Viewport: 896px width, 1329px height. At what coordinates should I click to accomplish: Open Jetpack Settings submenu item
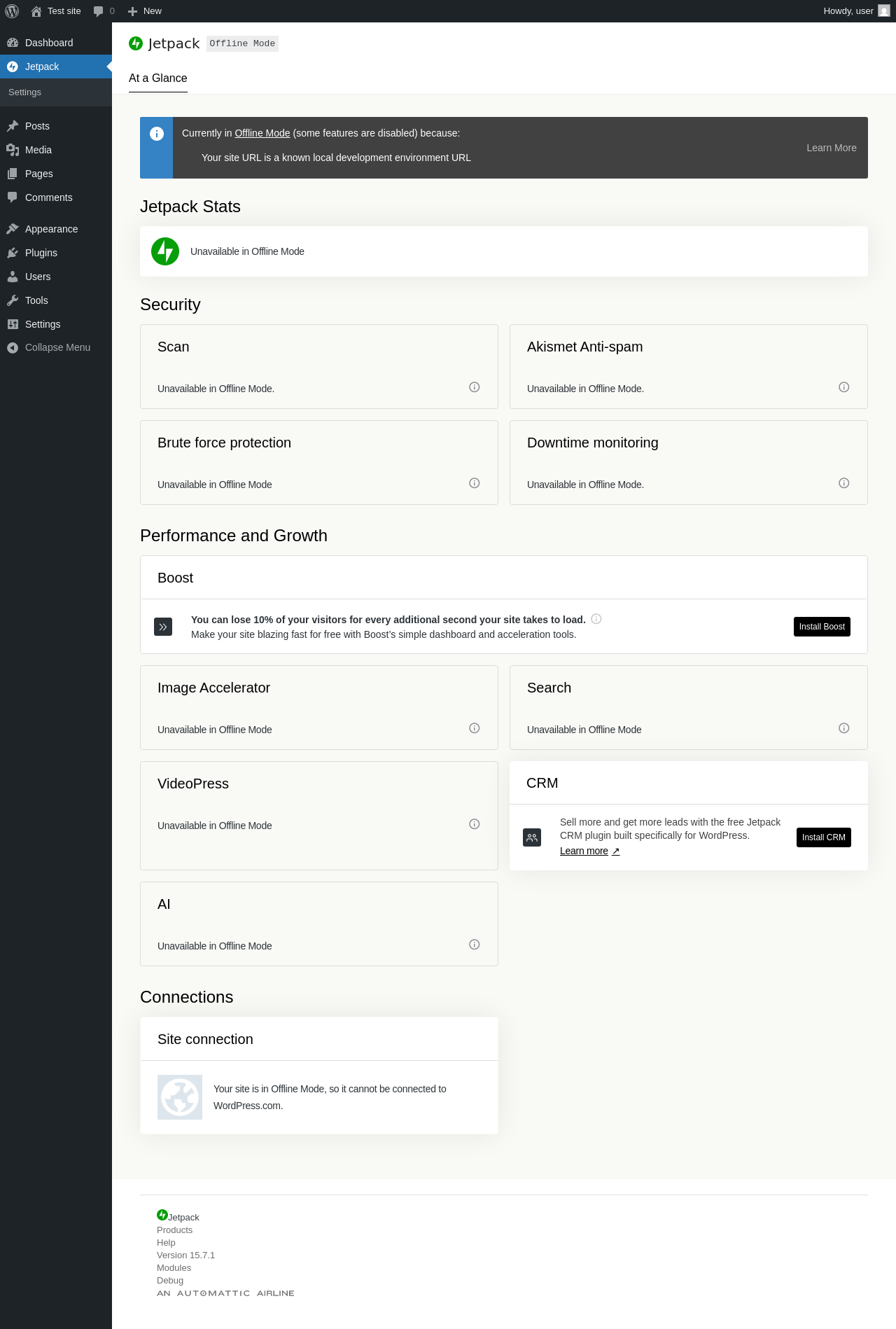24,92
